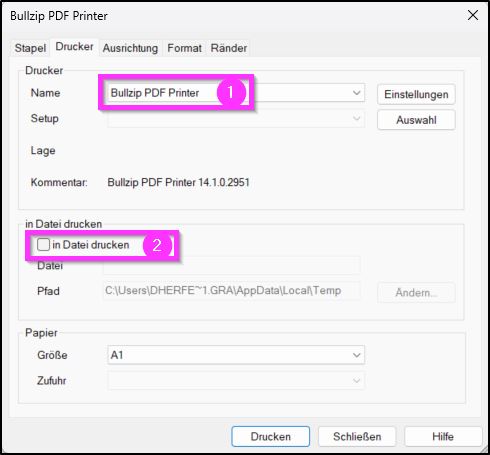Switch to the Stapel tab
Image resolution: width=490 pixels, height=455 pixels.
pyautogui.click(x=30, y=48)
